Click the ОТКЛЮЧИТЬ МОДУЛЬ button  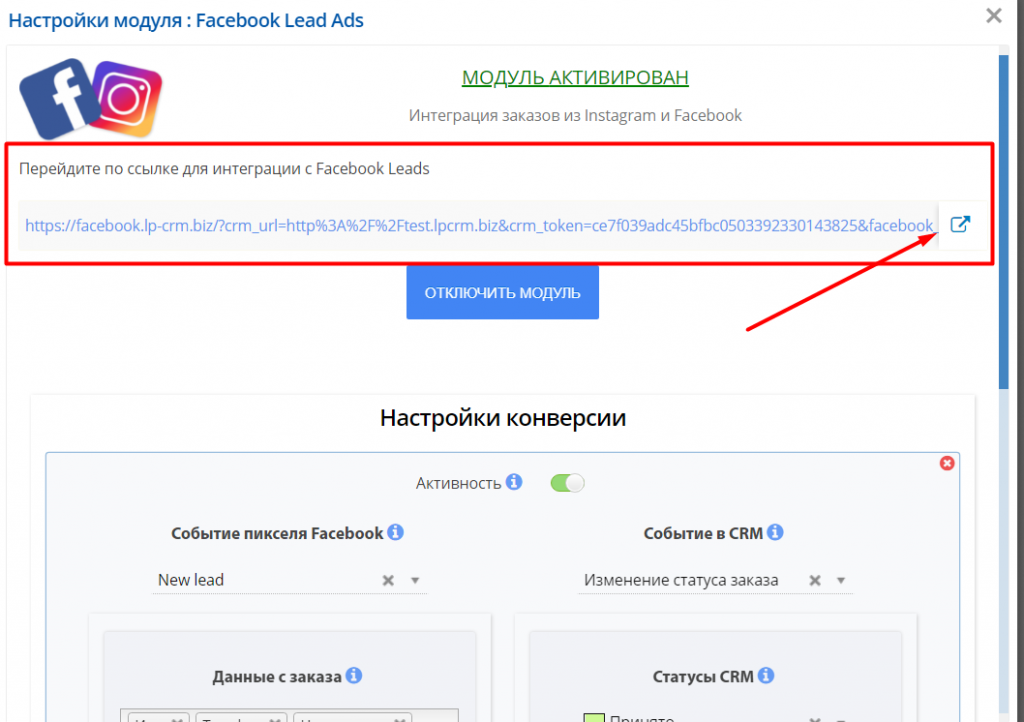(502, 292)
